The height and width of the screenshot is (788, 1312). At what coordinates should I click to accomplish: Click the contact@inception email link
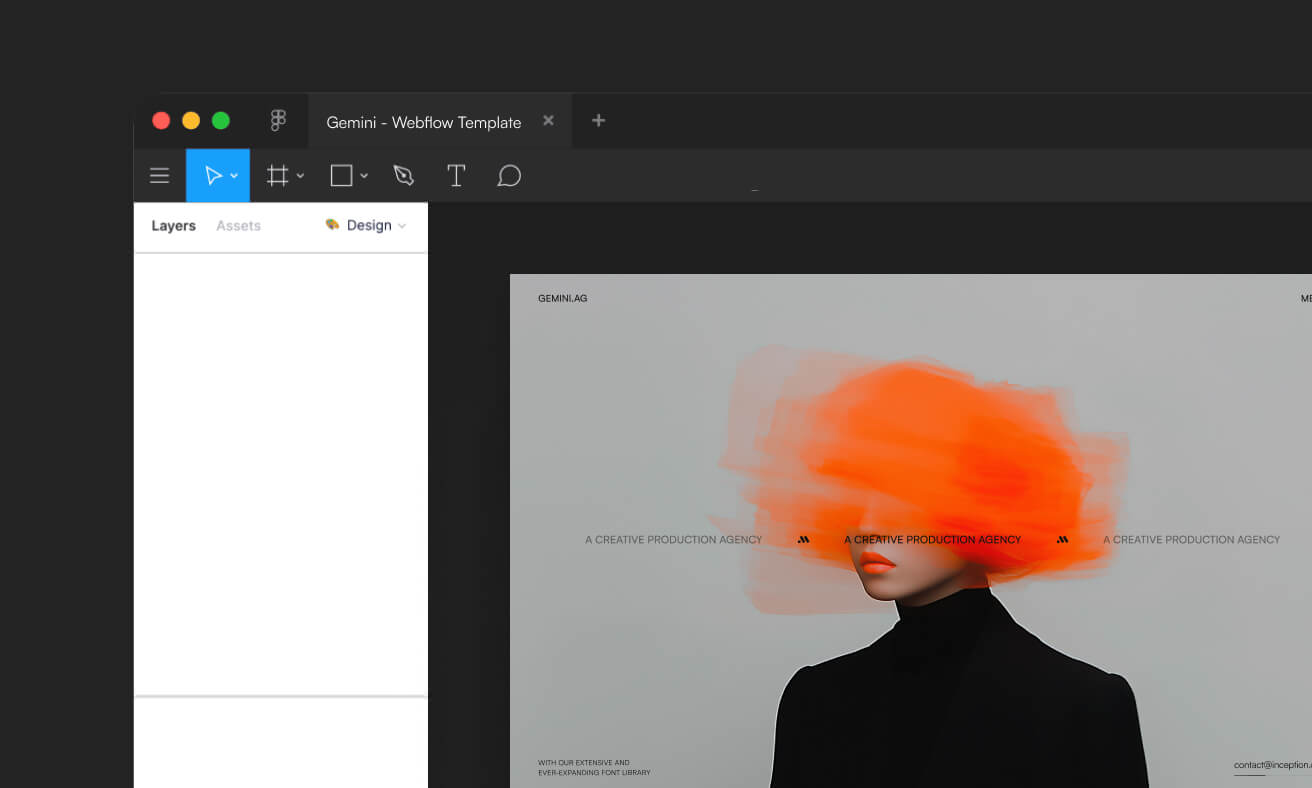(1272, 765)
